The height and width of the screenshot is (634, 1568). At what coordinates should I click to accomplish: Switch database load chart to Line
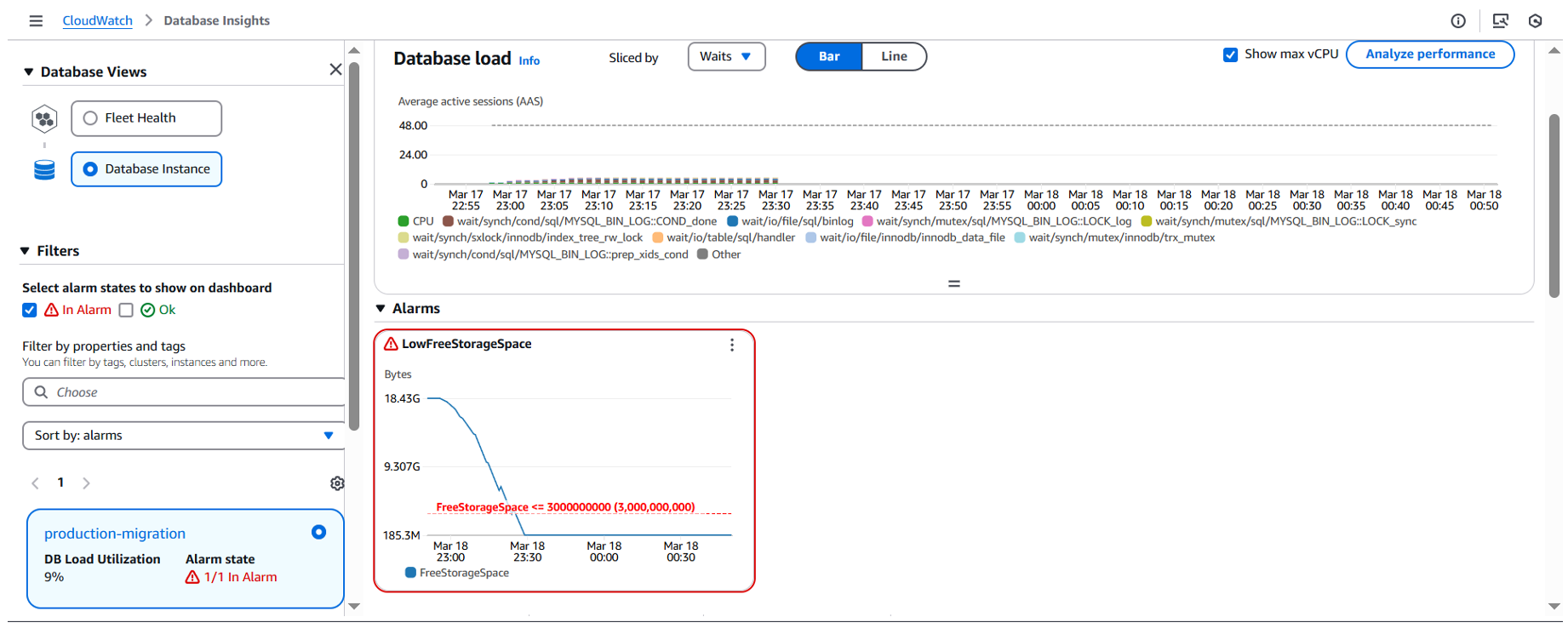coord(894,56)
